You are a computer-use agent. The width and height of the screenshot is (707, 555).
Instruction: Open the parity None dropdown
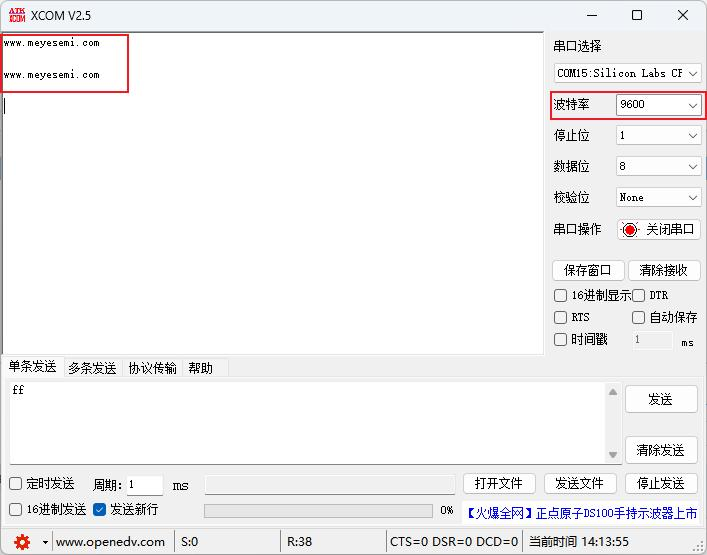(x=658, y=197)
